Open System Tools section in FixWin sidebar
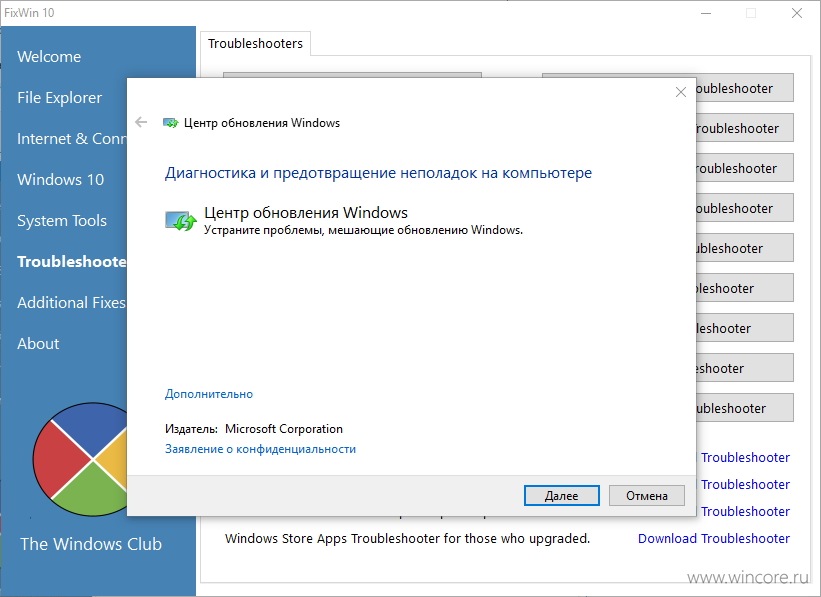This screenshot has width=821, height=597. point(62,220)
